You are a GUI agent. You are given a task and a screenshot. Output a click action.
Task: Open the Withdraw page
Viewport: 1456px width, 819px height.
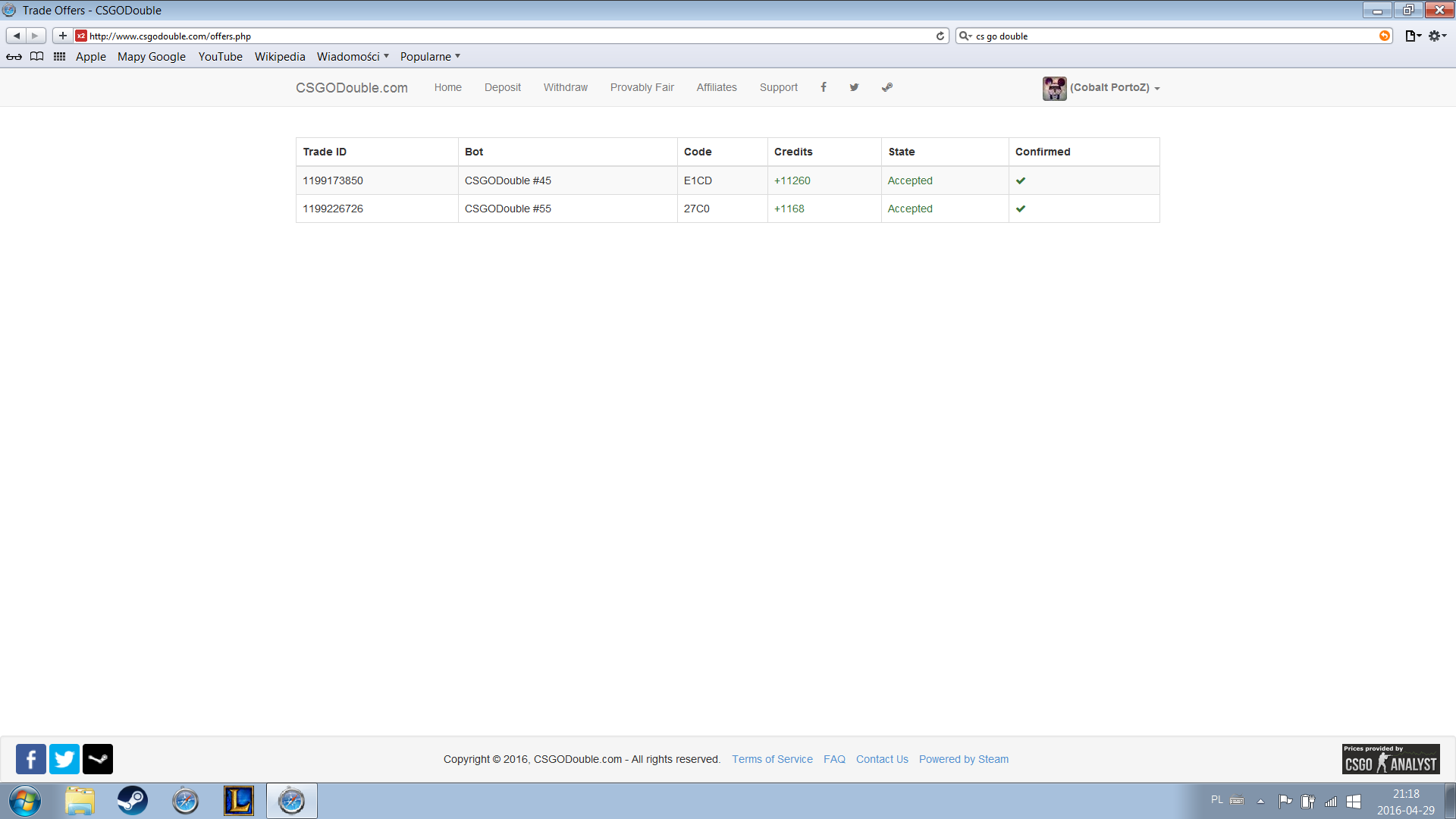pos(565,87)
